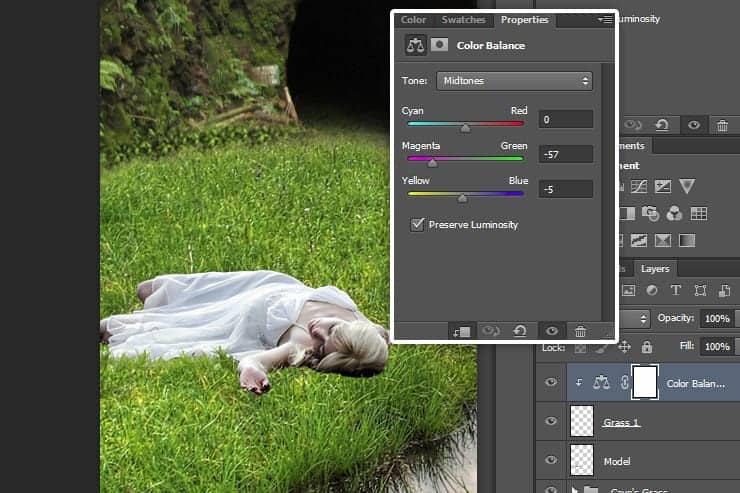Hide the Grass 1 layer
Screen dimensions: 740x493
(x=550, y=421)
